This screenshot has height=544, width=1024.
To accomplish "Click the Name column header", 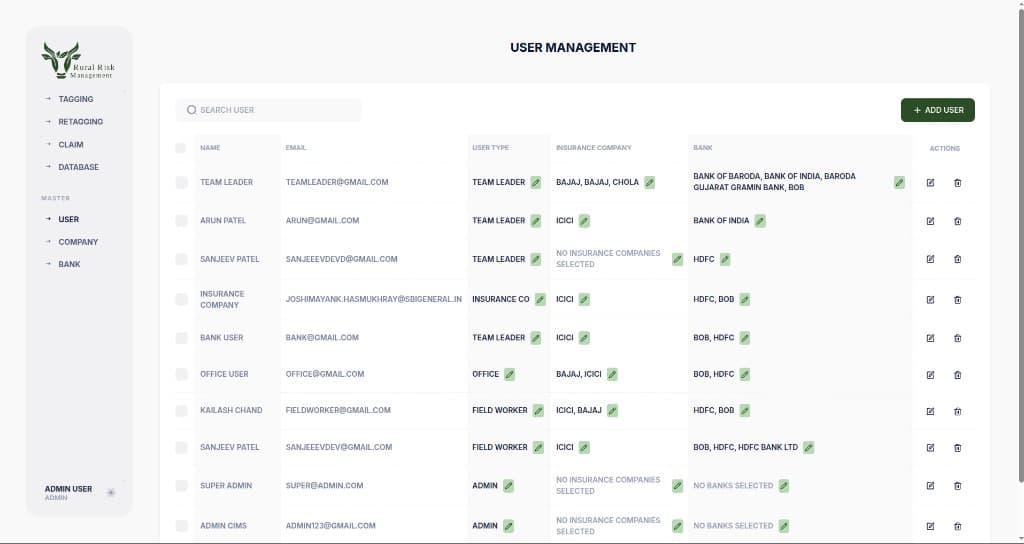I will (210, 148).
